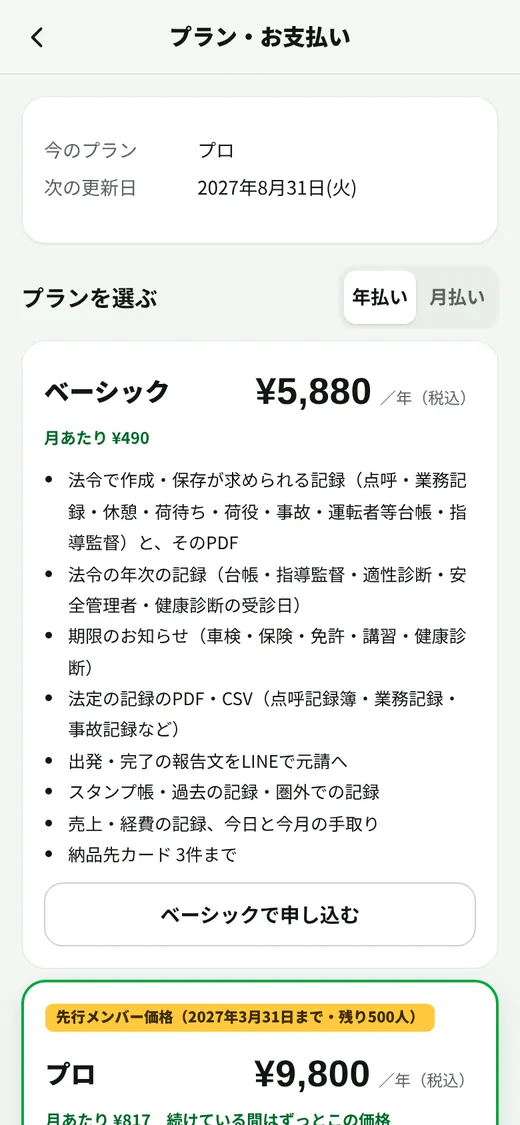The height and width of the screenshot is (1125, 520).
Task: Switch to 月払い billing
Action: pyautogui.click(x=457, y=297)
